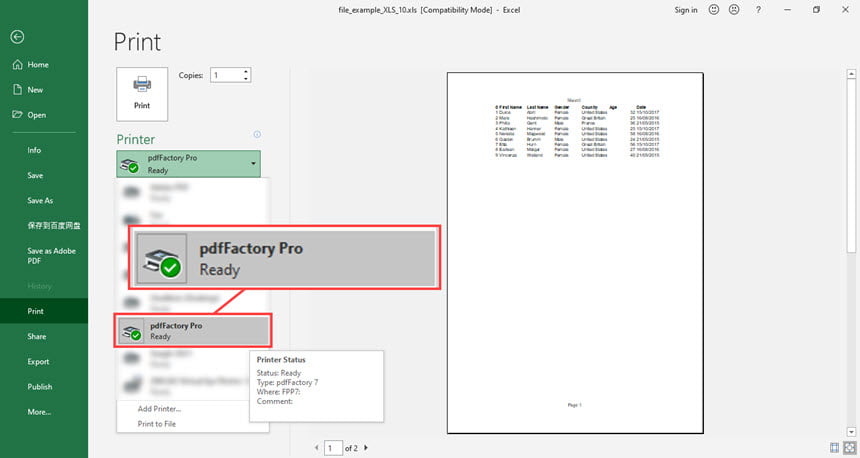Click the page preview thumbnail
Viewport: 860px width, 458px height.
575,253
